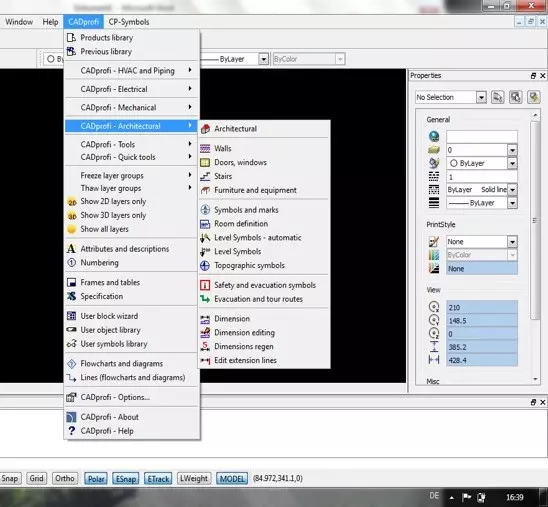This screenshot has width=548, height=507.
Task: Click the DE language indicator in taskbar
Action: click(434, 495)
